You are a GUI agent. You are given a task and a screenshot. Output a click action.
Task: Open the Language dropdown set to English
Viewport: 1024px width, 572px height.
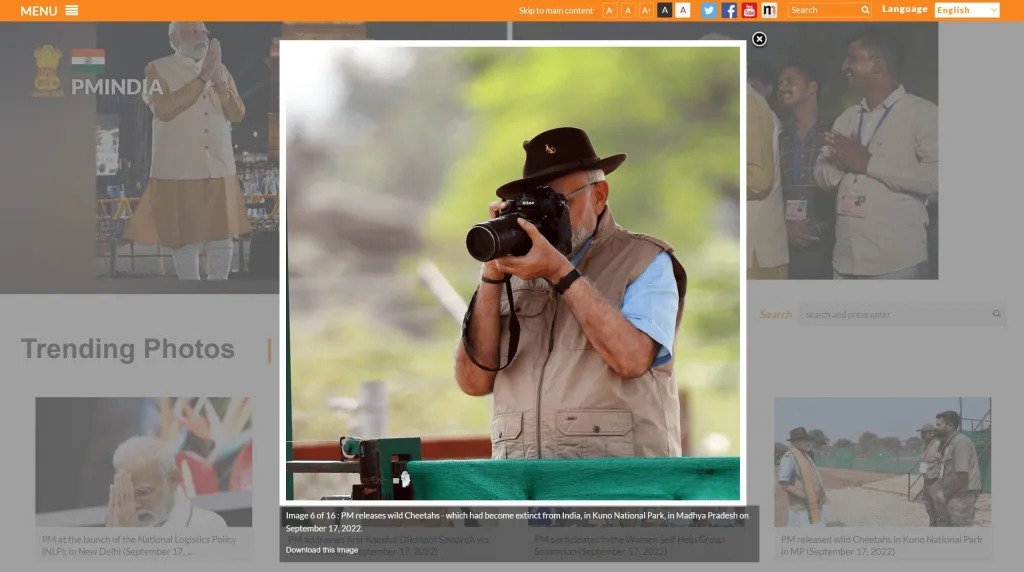coord(967,10)
